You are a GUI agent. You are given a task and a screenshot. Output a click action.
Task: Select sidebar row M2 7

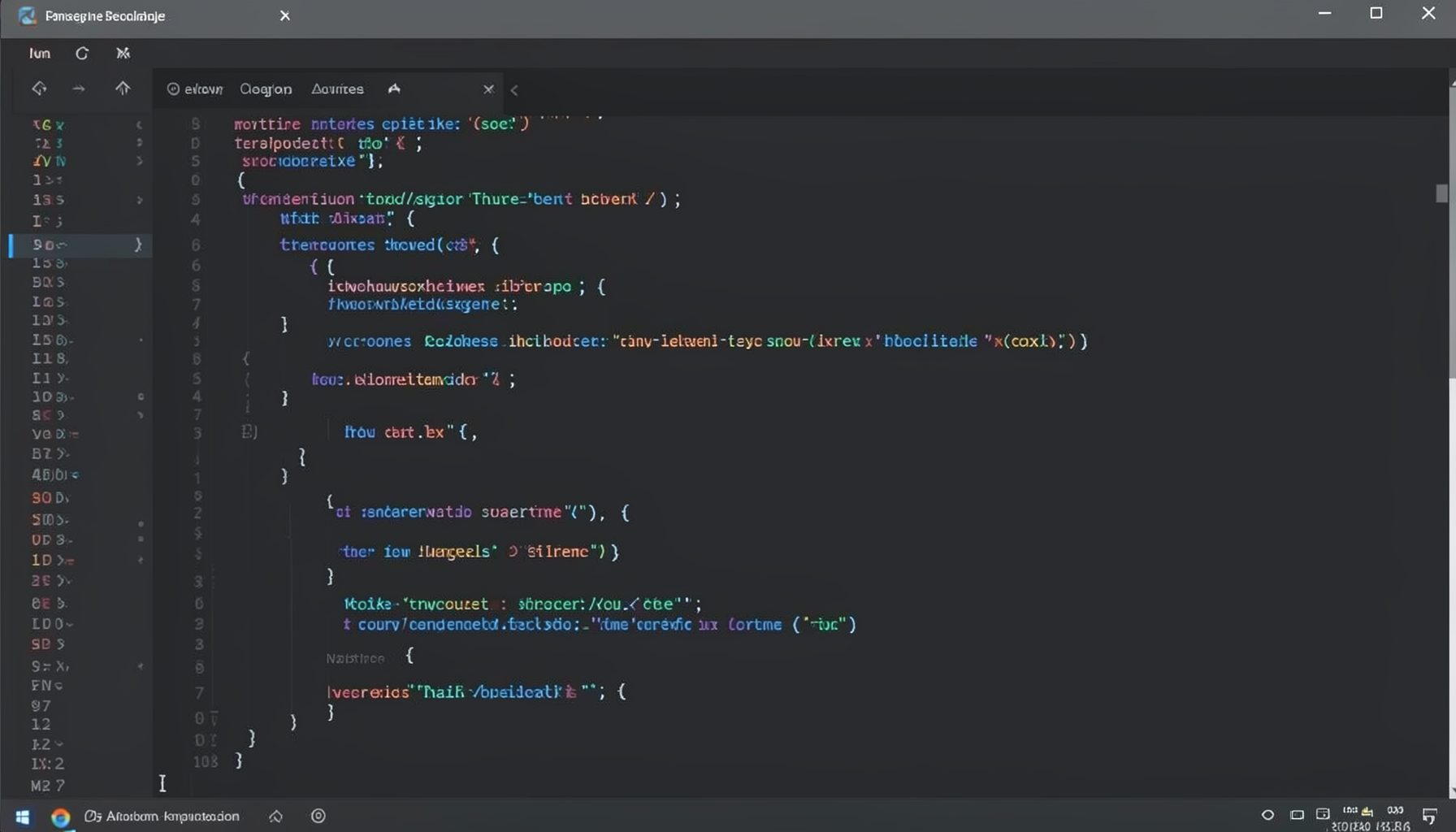tap(47, 786)
